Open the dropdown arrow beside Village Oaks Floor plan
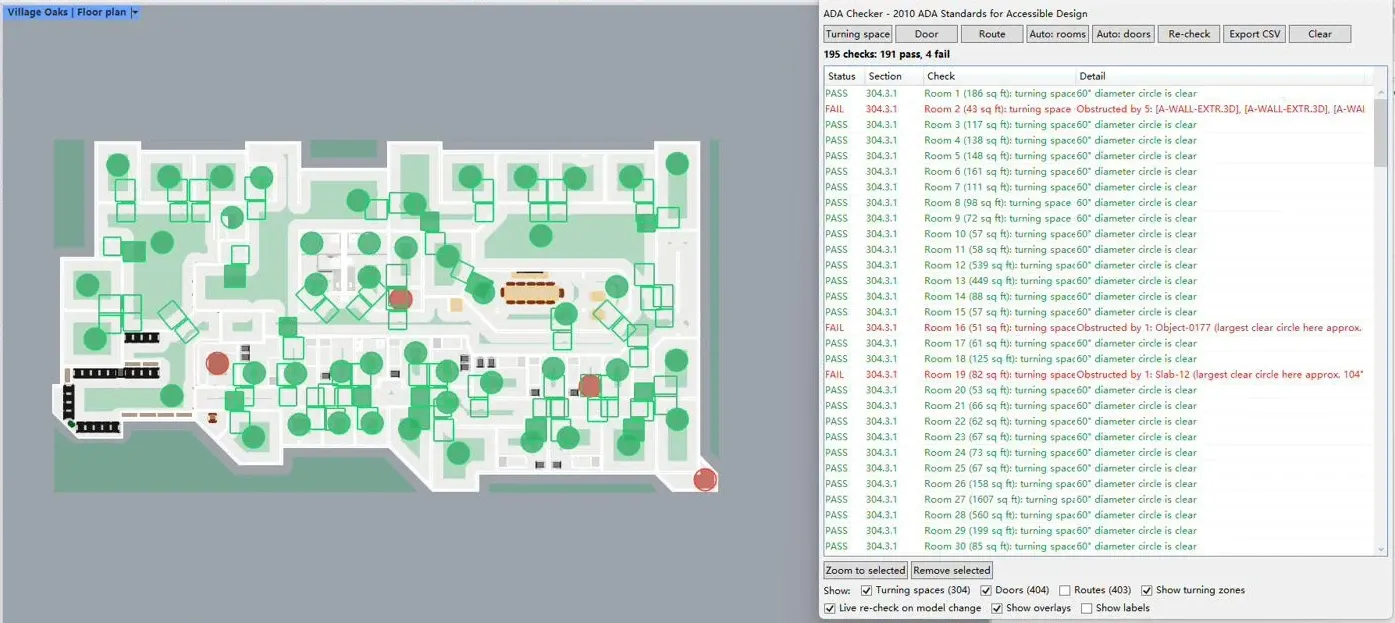The width and height of the screenshot is (1395, 623). [135, 12]
